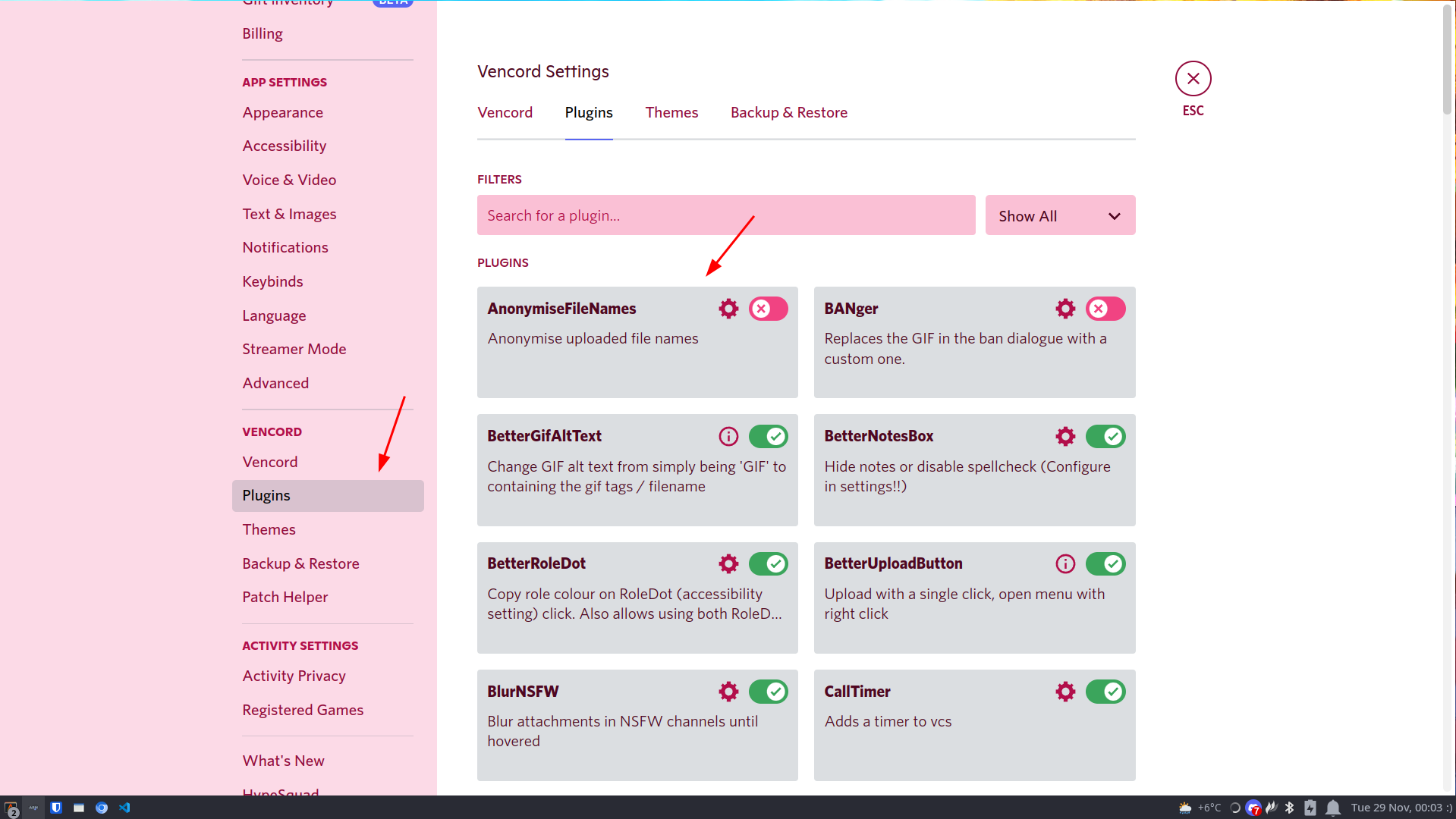This screenshot has width=1456, height=819.
Task: Open the notifications bell in system tray
Action: point(1333,808)
